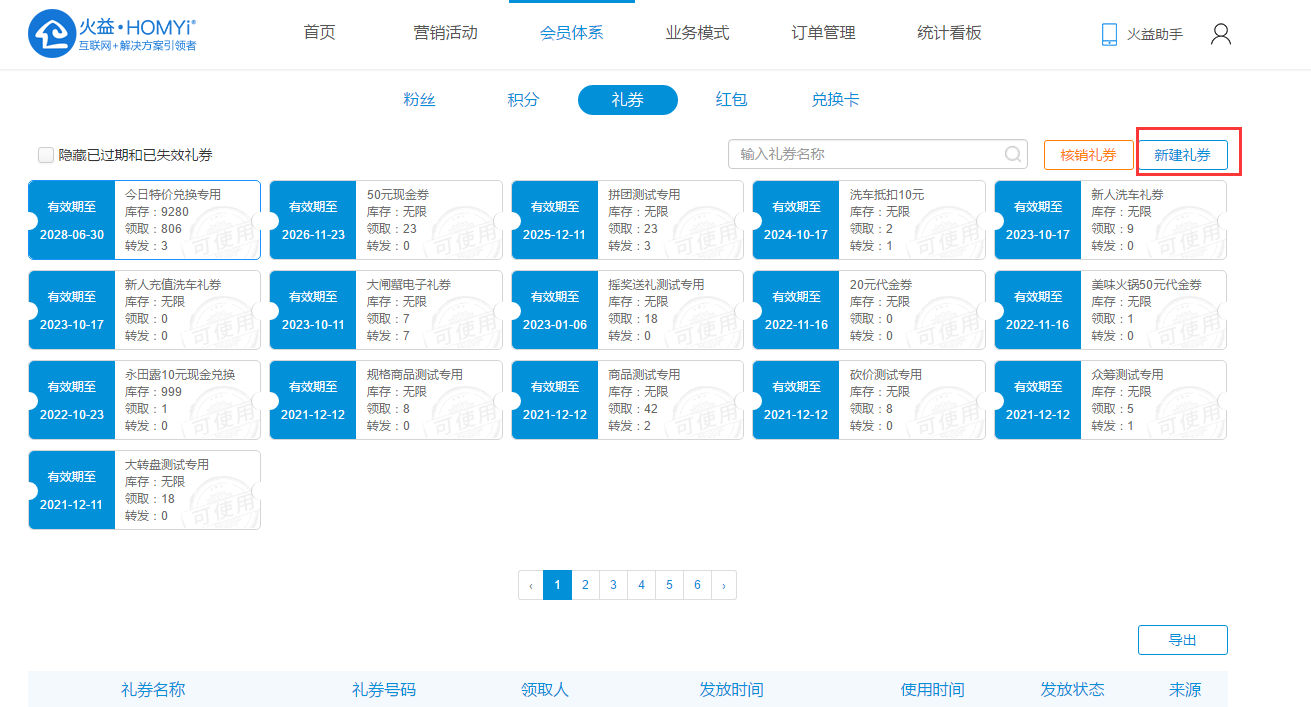Click the 核销礼券 button
This screenshot has height=707, width=1311.
click(x=1088, y=155)
